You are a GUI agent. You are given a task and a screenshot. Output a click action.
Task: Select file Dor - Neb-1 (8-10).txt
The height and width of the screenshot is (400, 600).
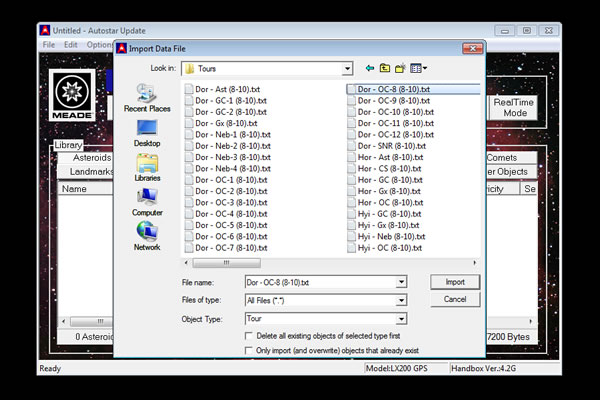tap(228, 134)
